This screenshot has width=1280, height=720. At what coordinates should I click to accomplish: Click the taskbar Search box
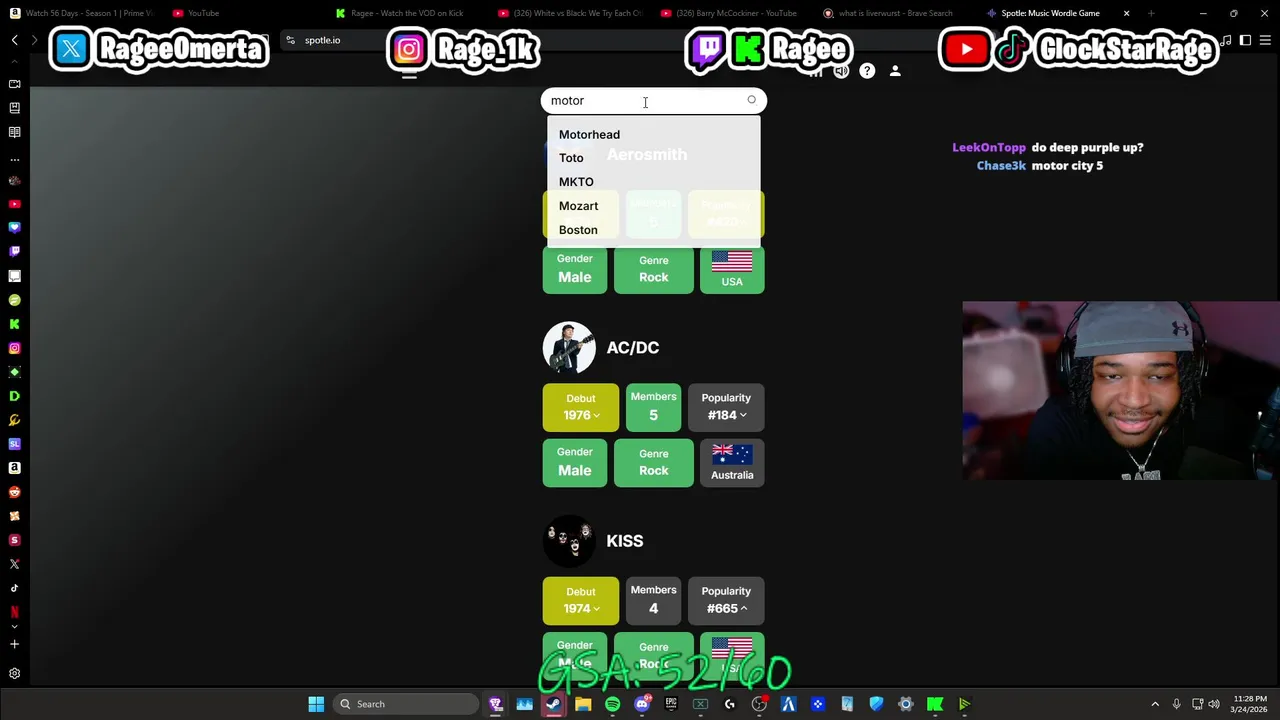pos(405,704)
